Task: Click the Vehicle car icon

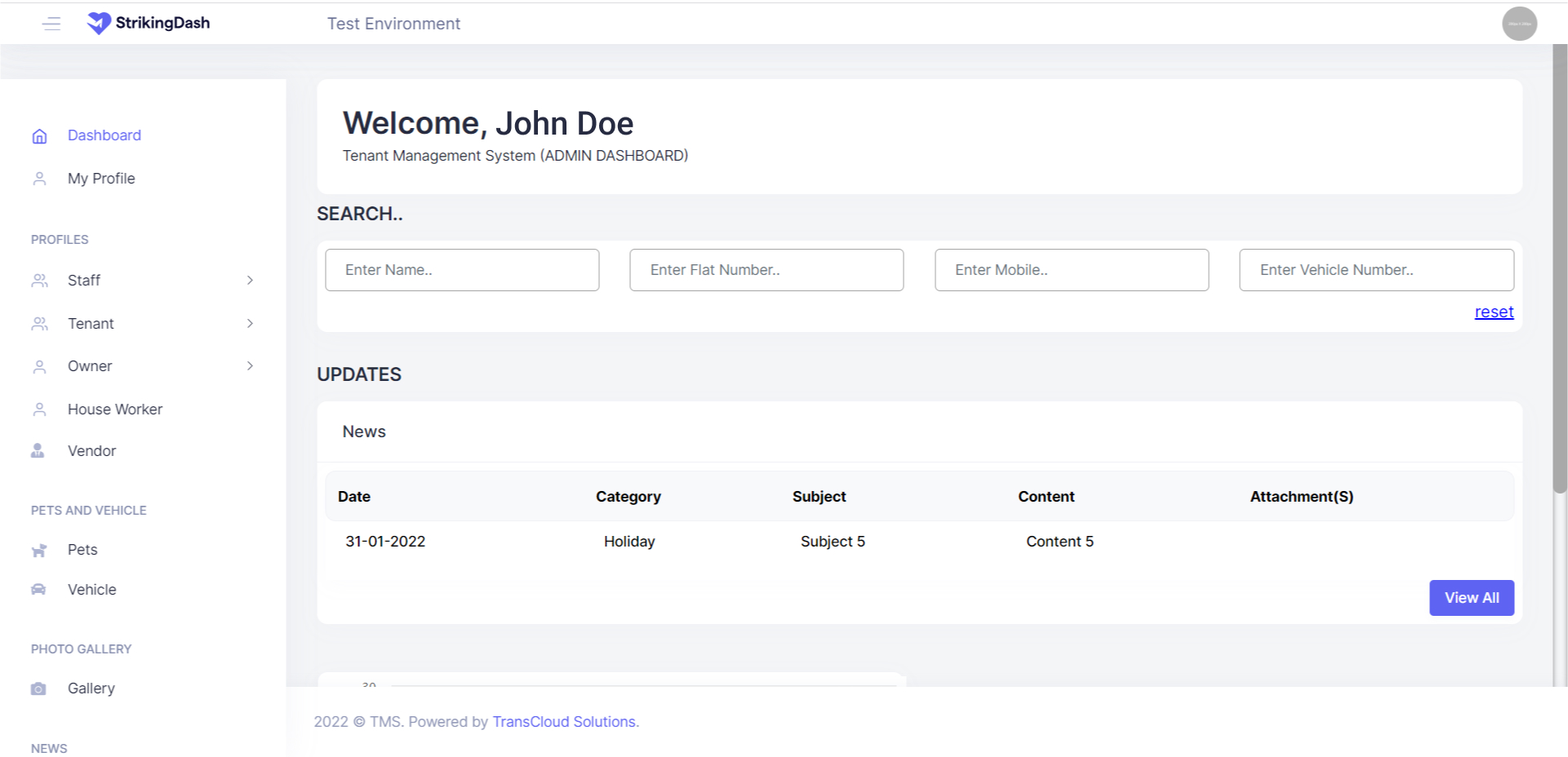Action: 38,590
